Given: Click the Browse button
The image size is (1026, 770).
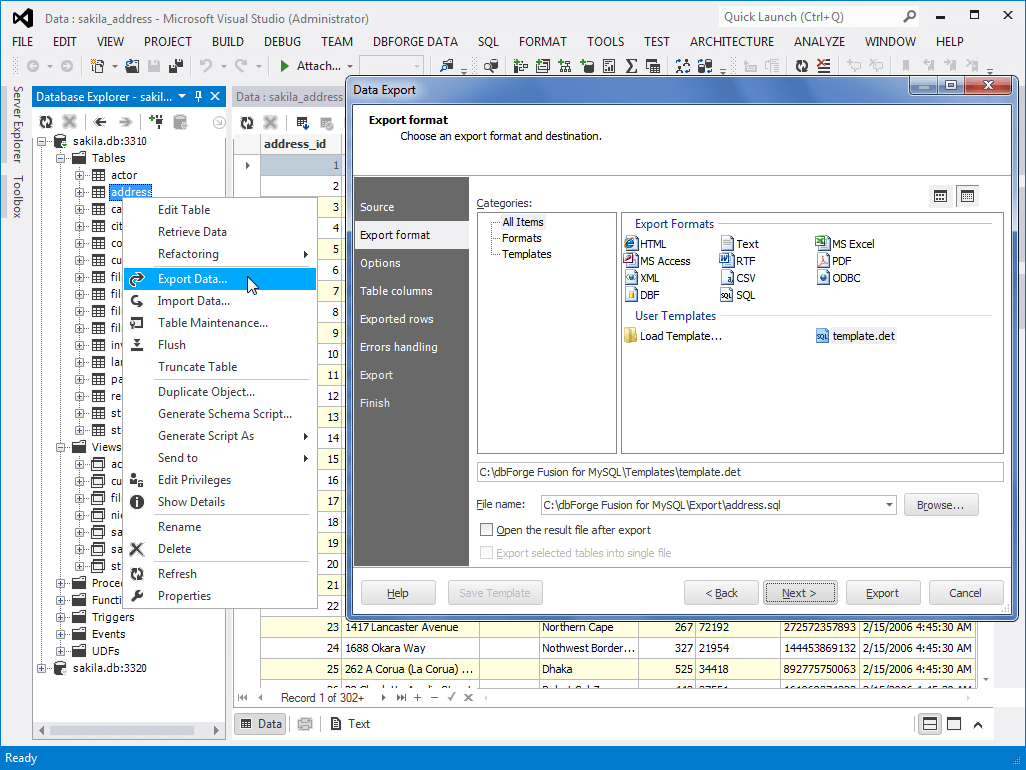Looking at the screenshot, I should 940,505.
